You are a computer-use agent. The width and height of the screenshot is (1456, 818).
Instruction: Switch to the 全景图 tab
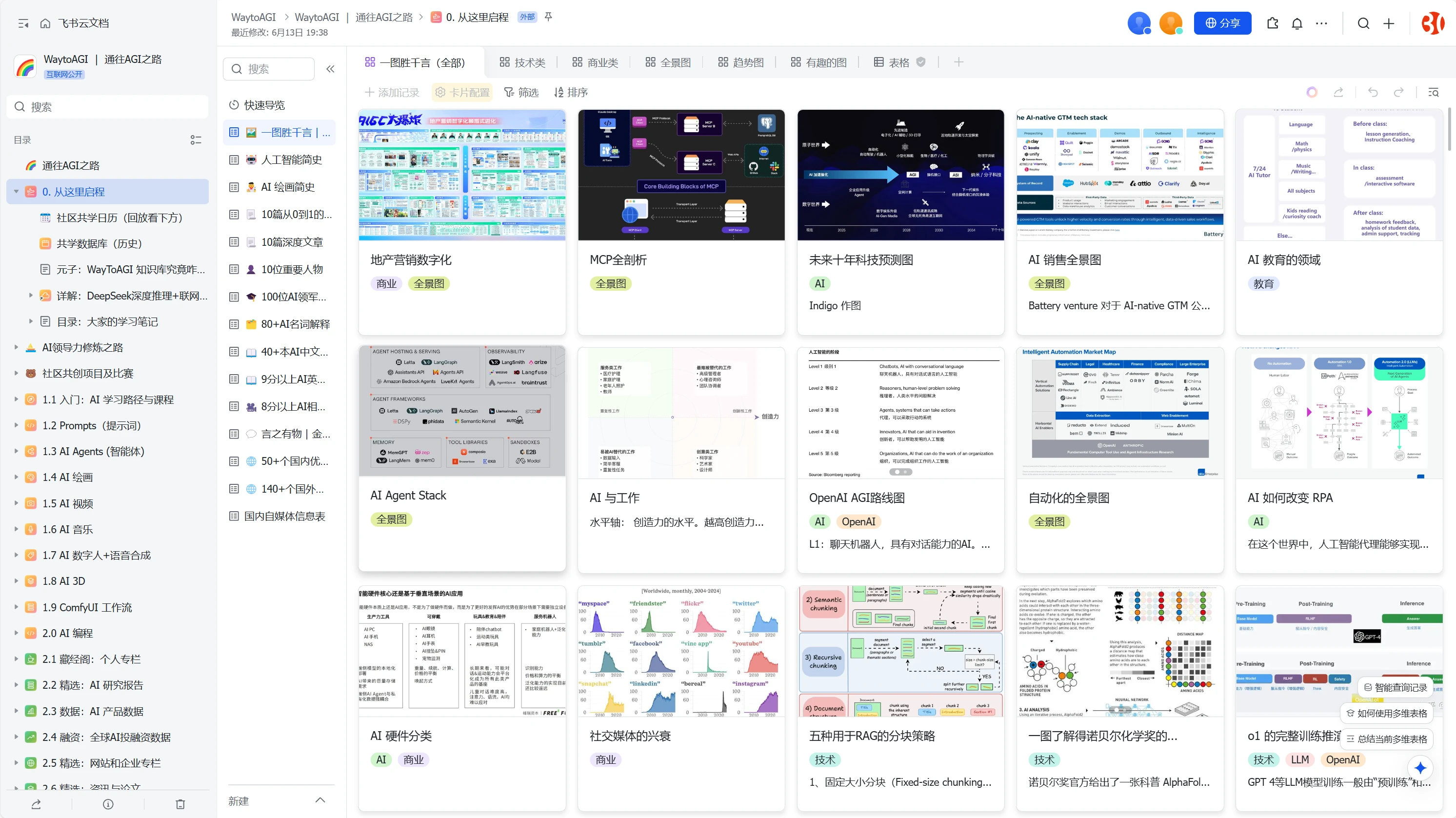668,62
